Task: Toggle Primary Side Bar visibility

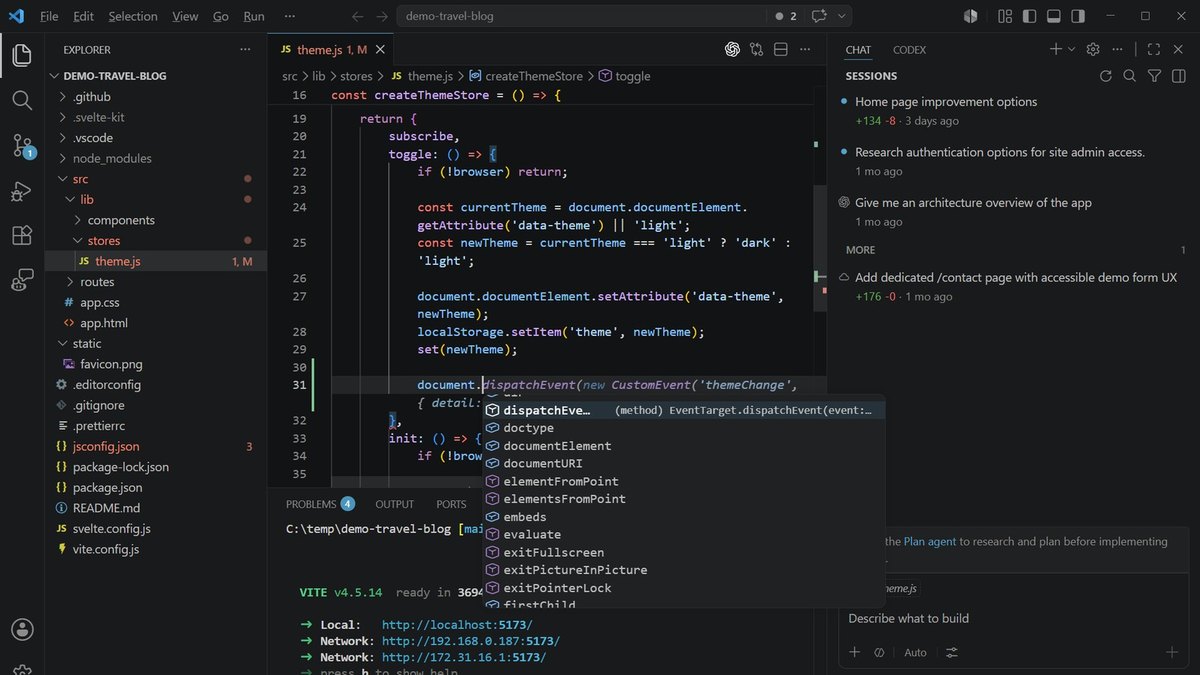Action: click(1029, 16)
